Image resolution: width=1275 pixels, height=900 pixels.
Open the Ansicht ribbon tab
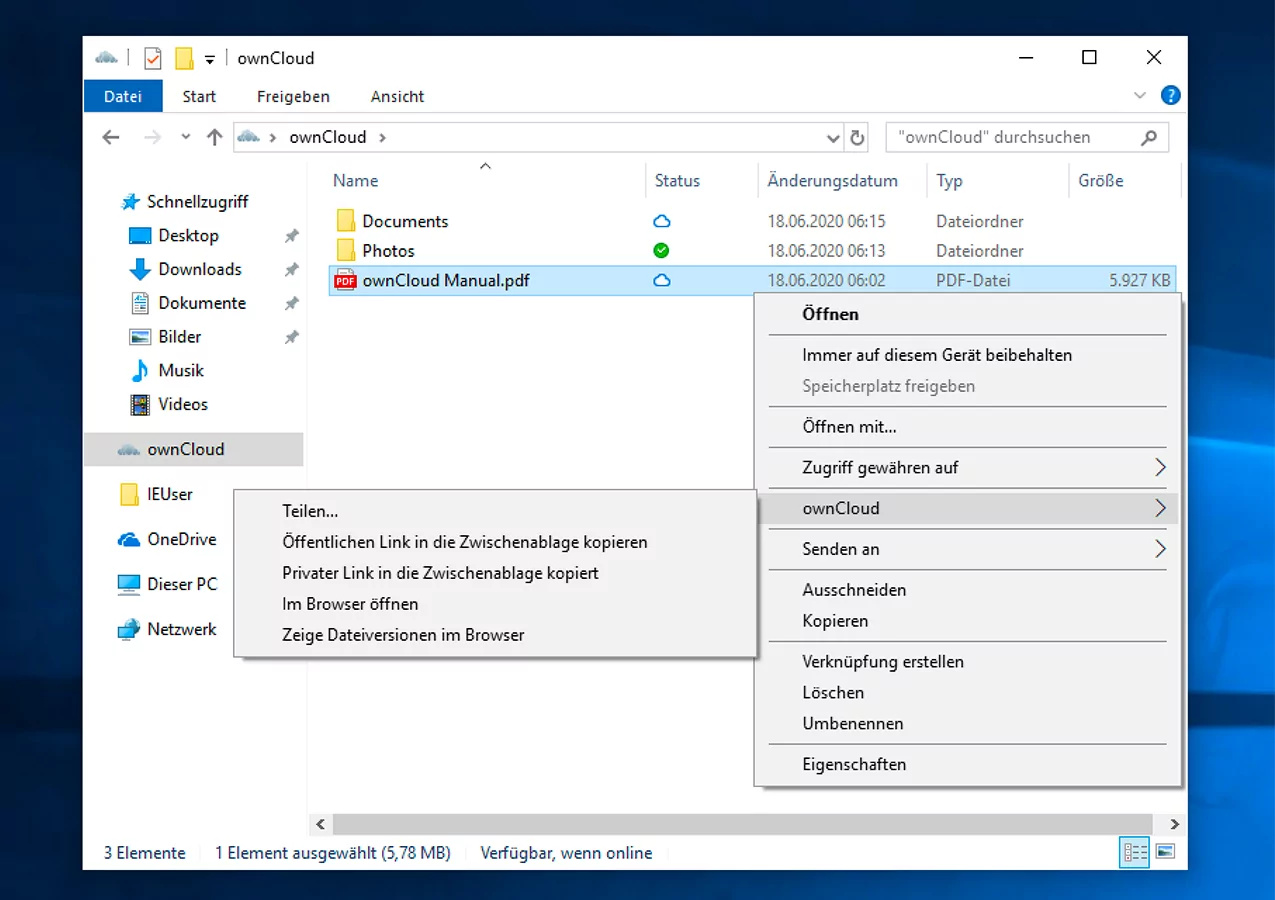coord(397,97)
